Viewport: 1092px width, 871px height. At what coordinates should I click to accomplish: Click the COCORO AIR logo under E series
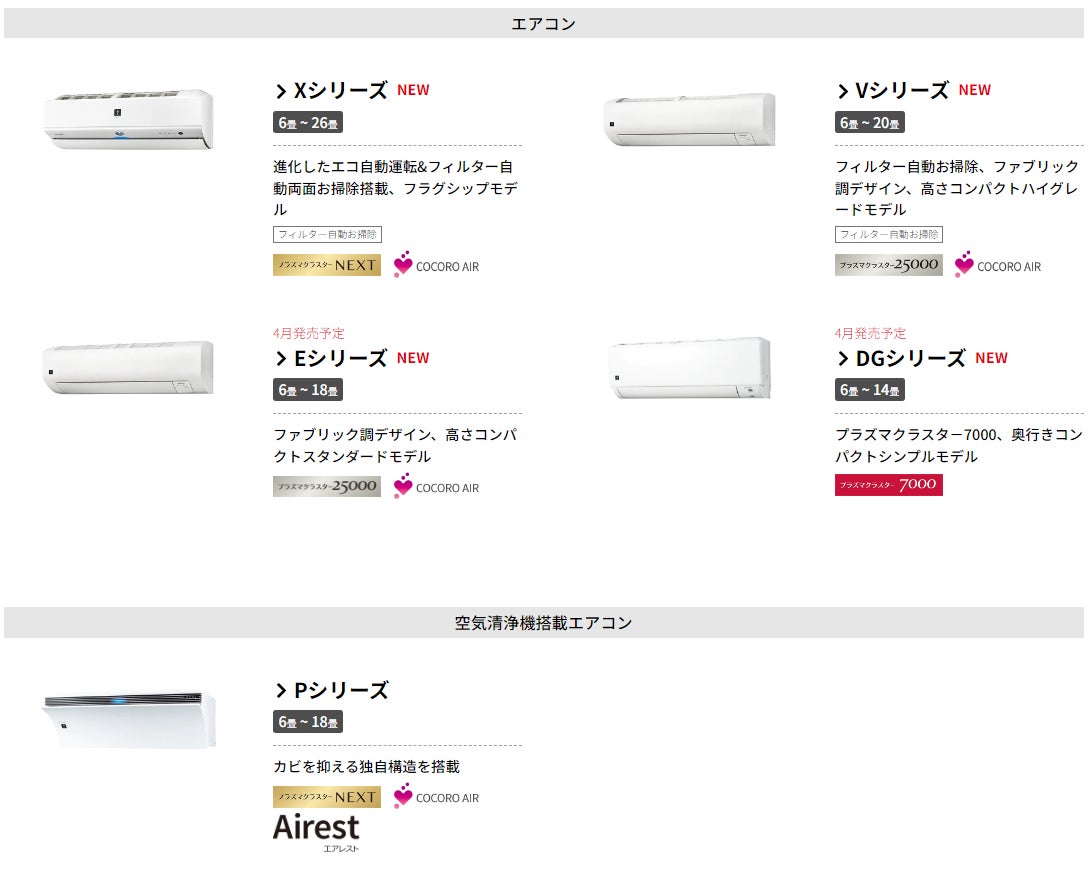point(436,487)
